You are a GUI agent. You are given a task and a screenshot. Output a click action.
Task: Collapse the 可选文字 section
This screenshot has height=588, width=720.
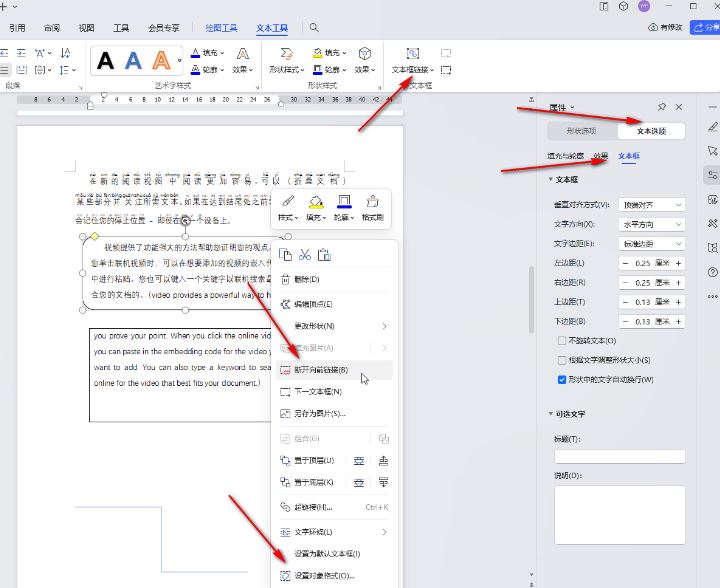pyautogui.click(x=551, y=414)
